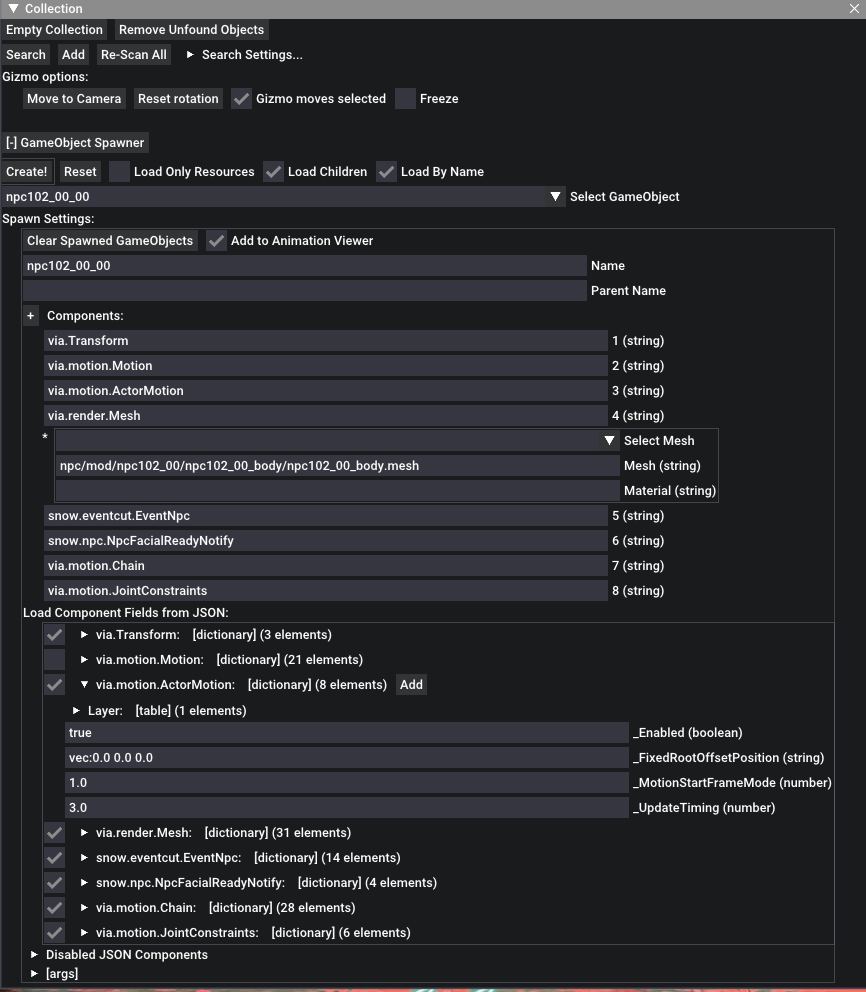
Task: Enable the Freeze checkbox
Action: pyautogui.click(x=405, y=99)
